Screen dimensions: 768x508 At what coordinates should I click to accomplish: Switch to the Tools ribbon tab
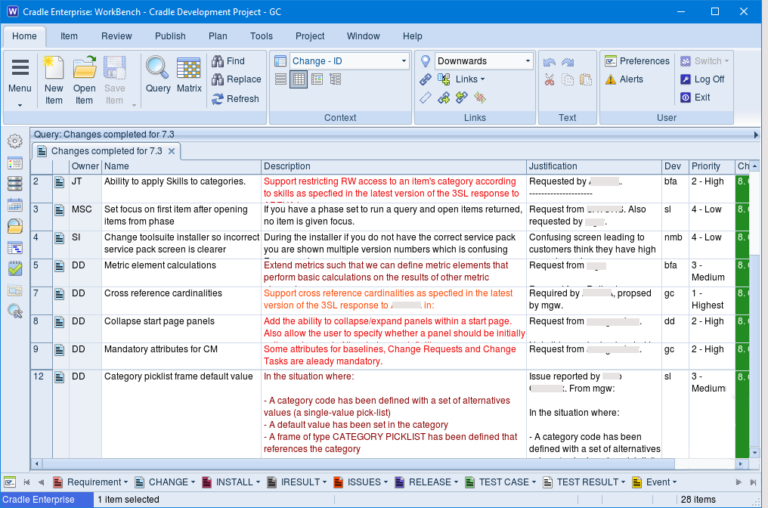(261, 36)
